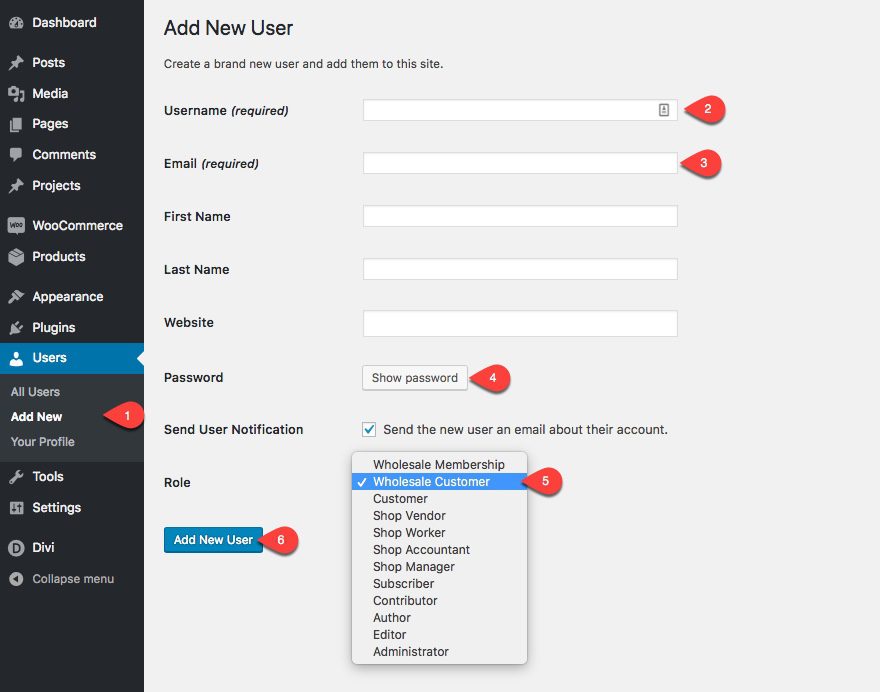880x692 pixels.
Task: Click the WooCommerce logo icon
Action: click(16, 226)
